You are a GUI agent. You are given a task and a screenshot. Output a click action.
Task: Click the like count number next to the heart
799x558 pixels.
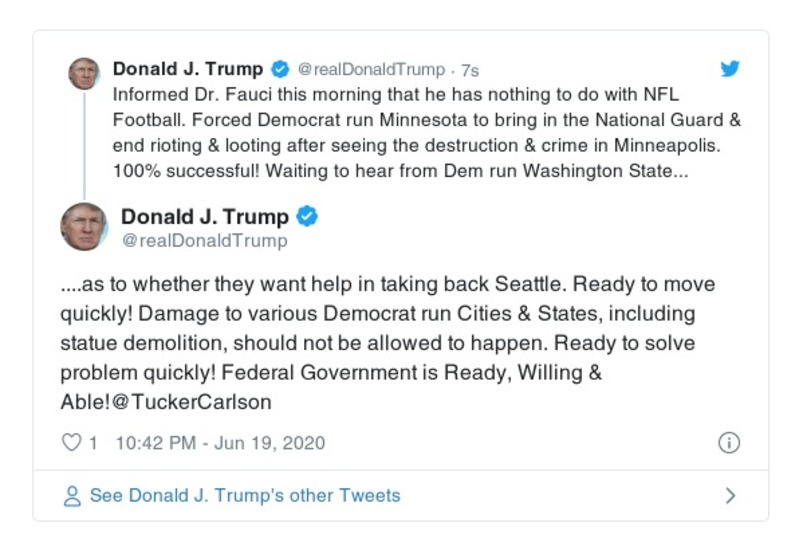click(93, 443)
